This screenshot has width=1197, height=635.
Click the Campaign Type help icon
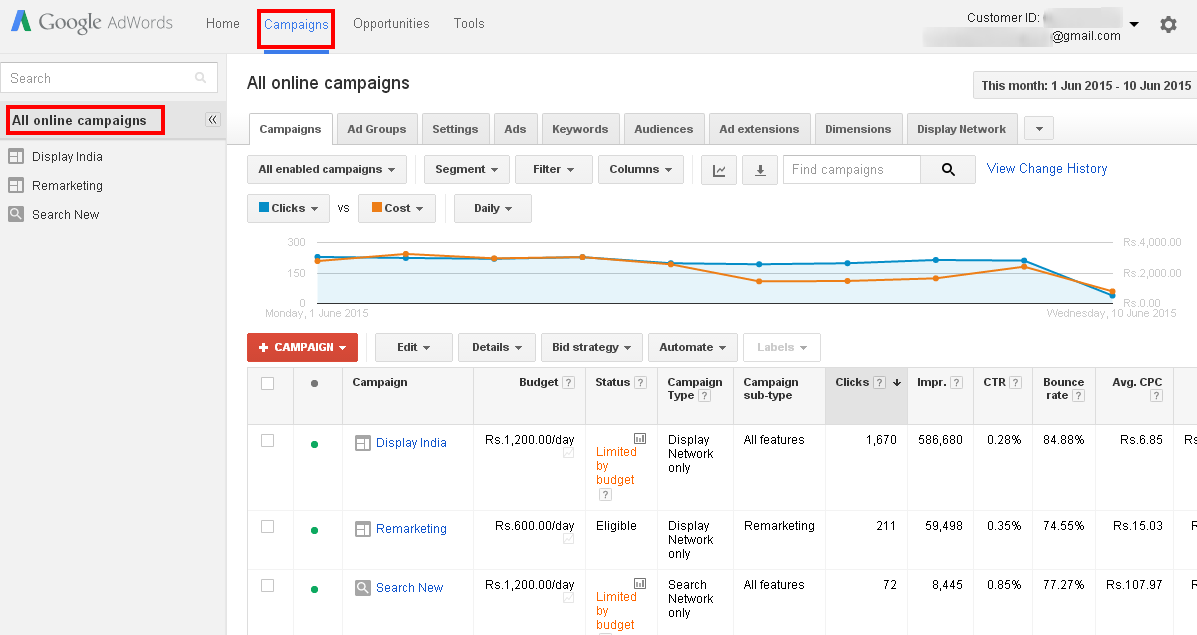705,396
